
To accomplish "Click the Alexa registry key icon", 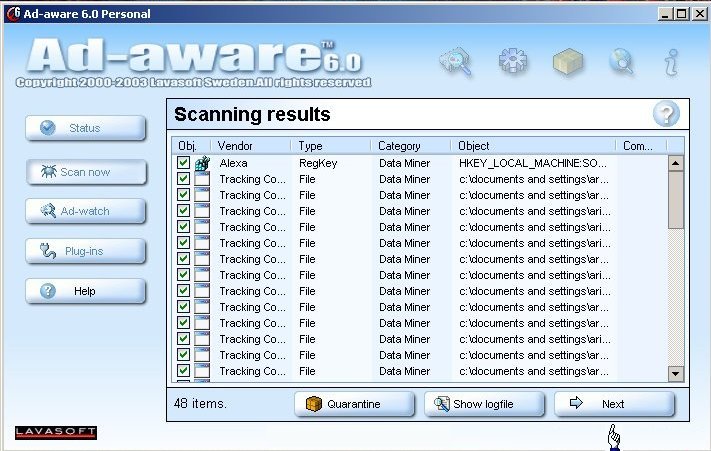I will (202, 163).
